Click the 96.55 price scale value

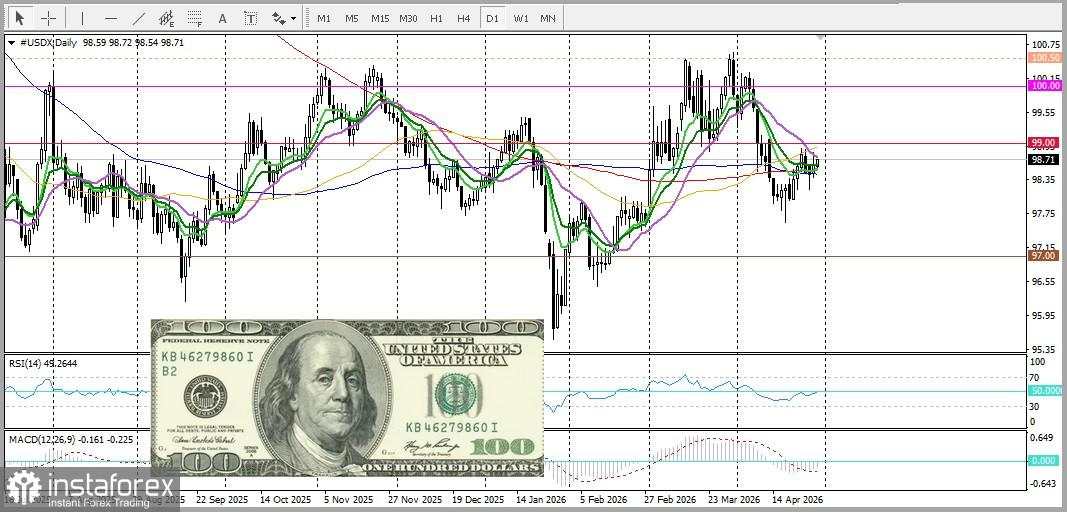(x=1045, y=282)
